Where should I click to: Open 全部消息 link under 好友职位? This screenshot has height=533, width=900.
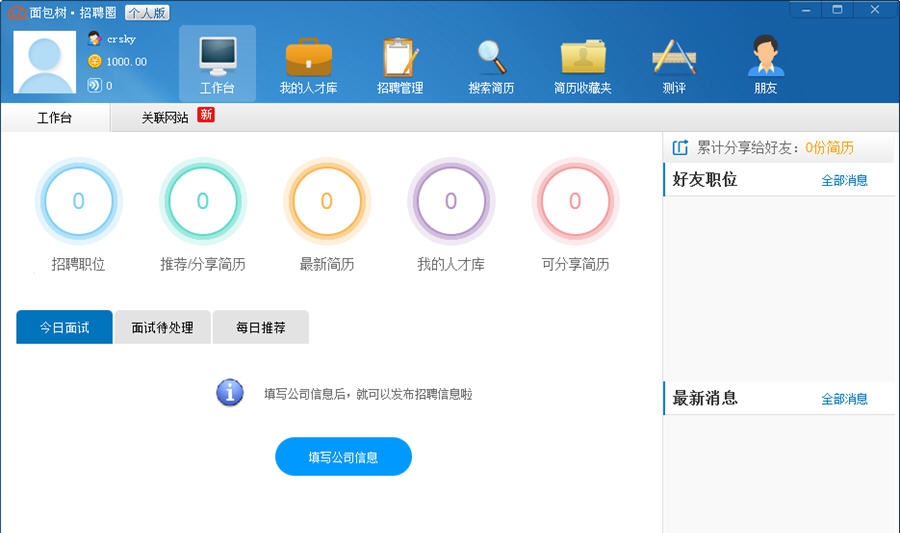844,181
